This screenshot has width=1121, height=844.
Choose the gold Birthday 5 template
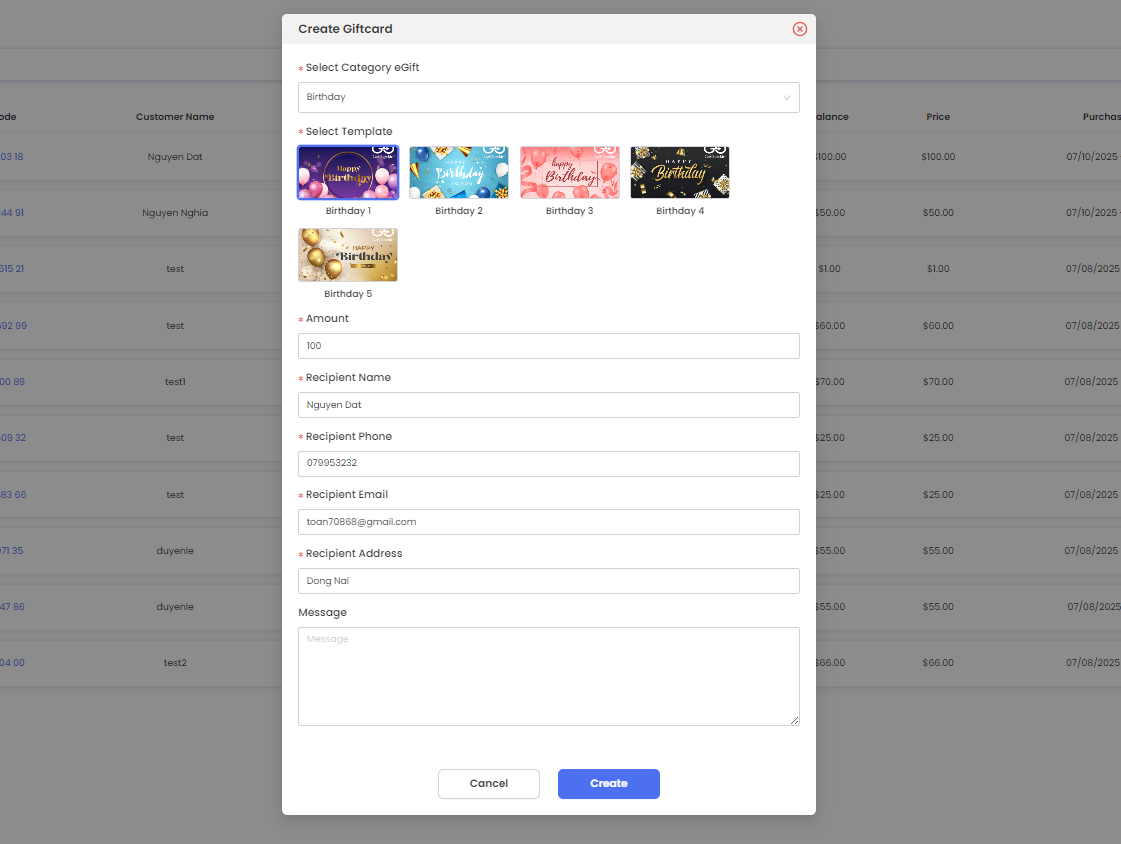click(348, 255)
